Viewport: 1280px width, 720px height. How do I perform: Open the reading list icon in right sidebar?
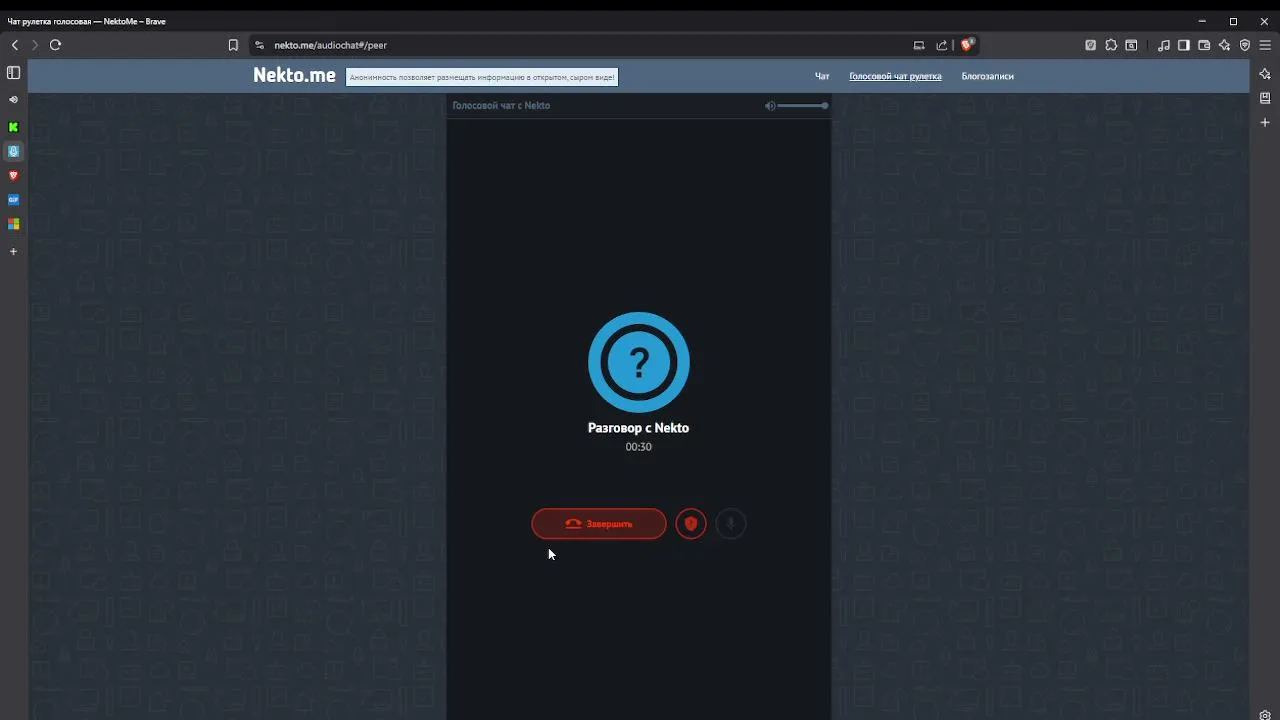(x=1265, y=98)
